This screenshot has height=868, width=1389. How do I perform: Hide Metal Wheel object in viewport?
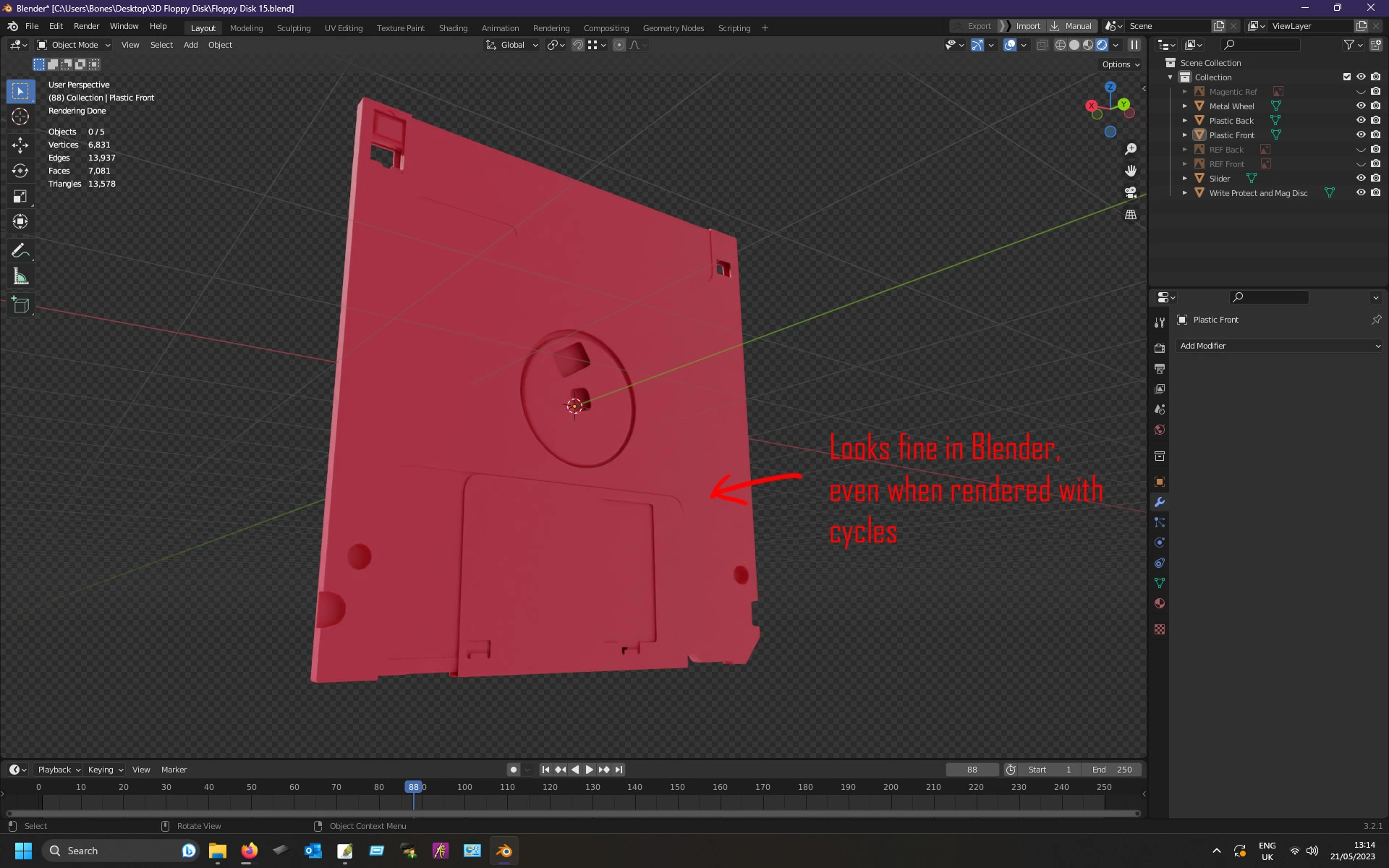1361,106
